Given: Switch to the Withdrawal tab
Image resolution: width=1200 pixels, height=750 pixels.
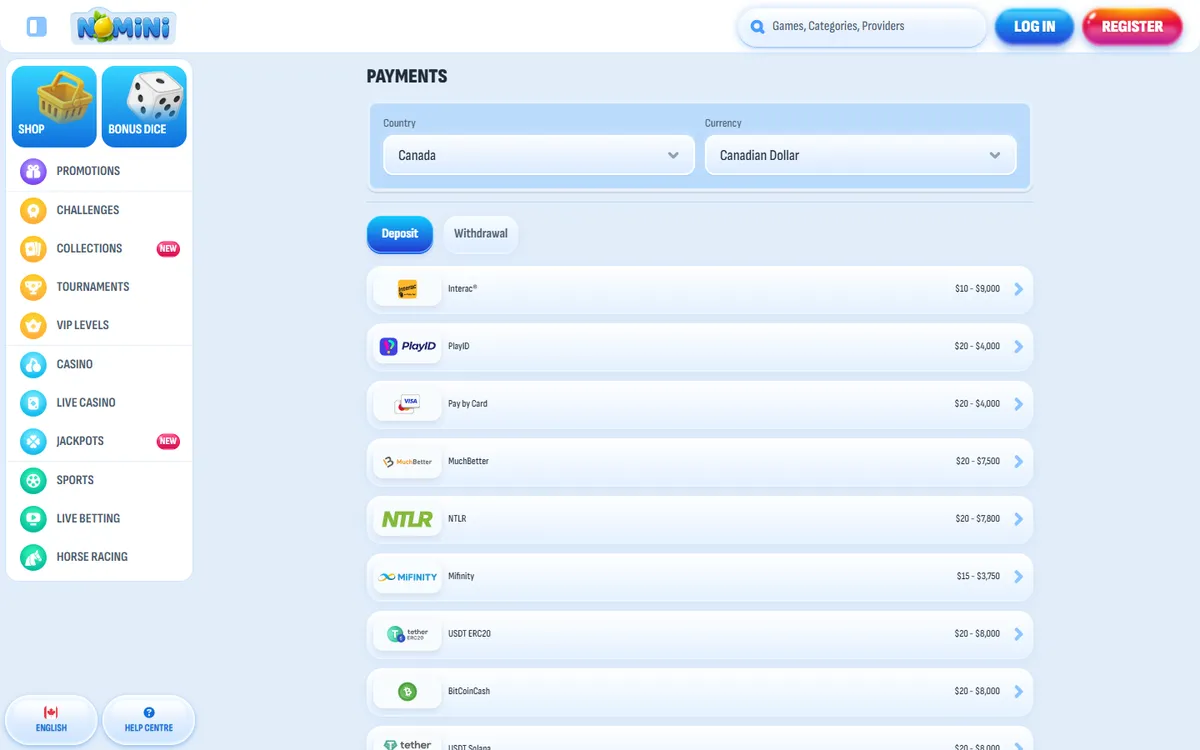Looking at the screenshot, I should point(481,234).
